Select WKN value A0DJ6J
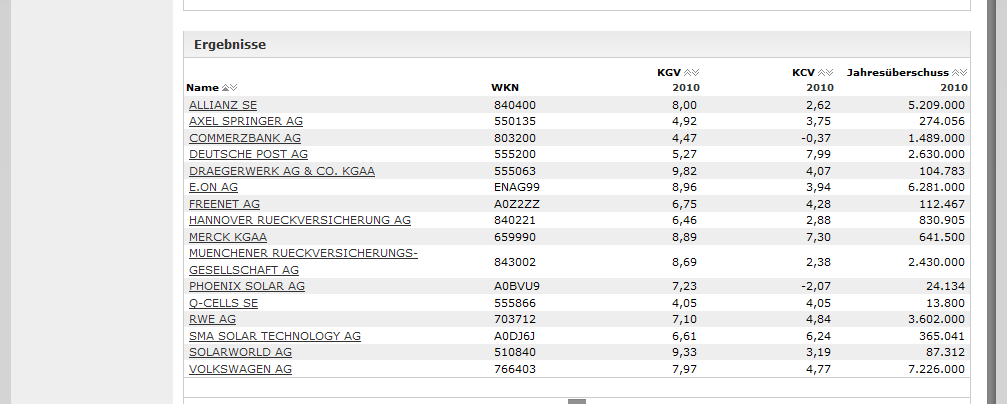 coord(516,336)
